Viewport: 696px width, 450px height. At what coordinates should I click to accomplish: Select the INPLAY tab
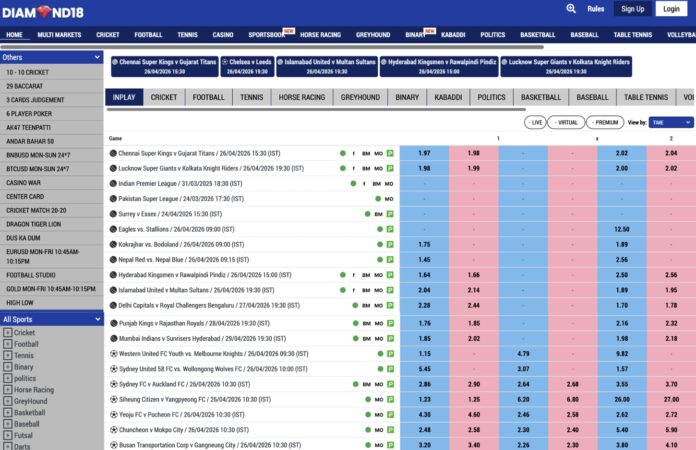124,97
